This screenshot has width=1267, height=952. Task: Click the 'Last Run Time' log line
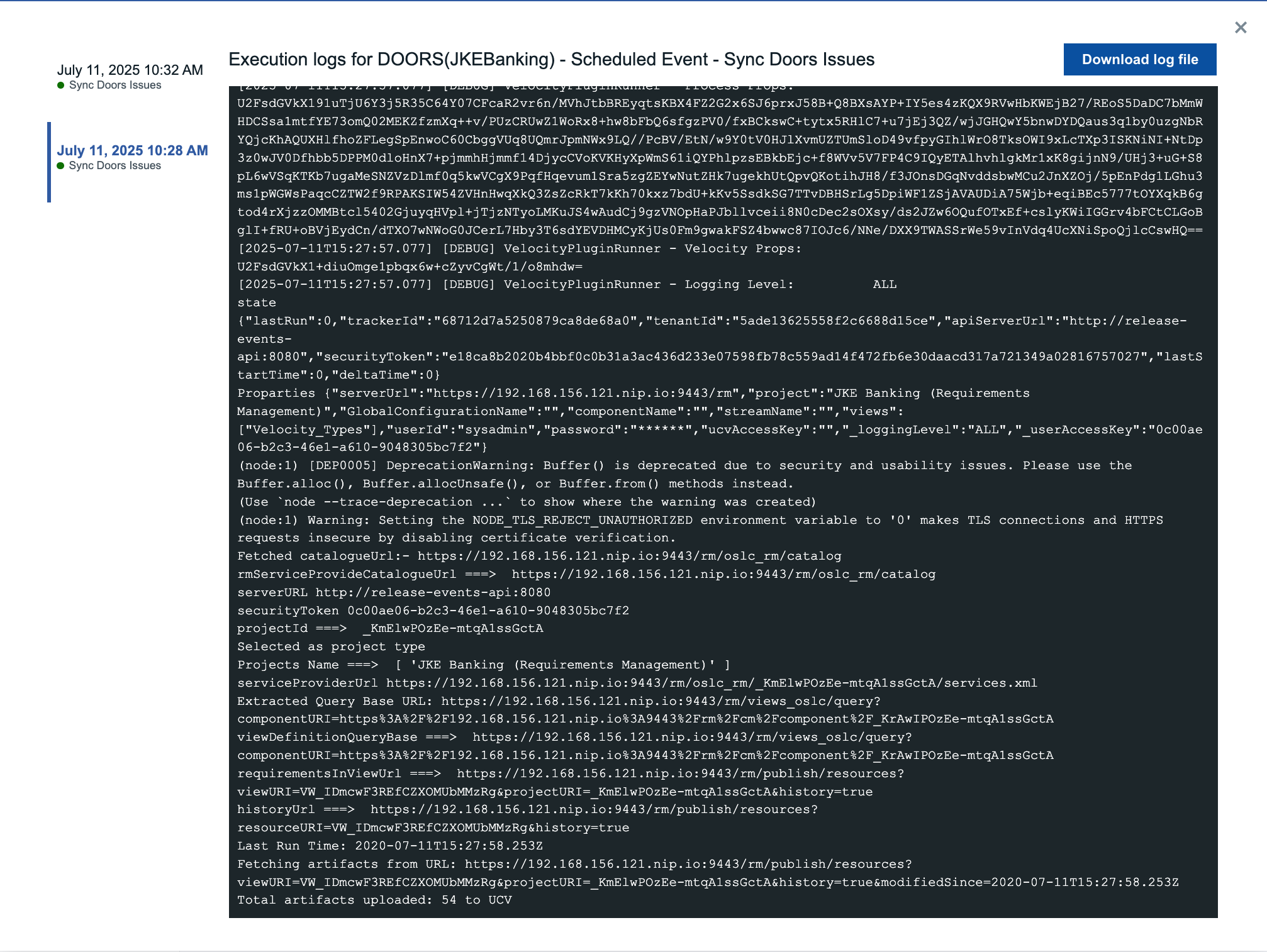[390, 846]
